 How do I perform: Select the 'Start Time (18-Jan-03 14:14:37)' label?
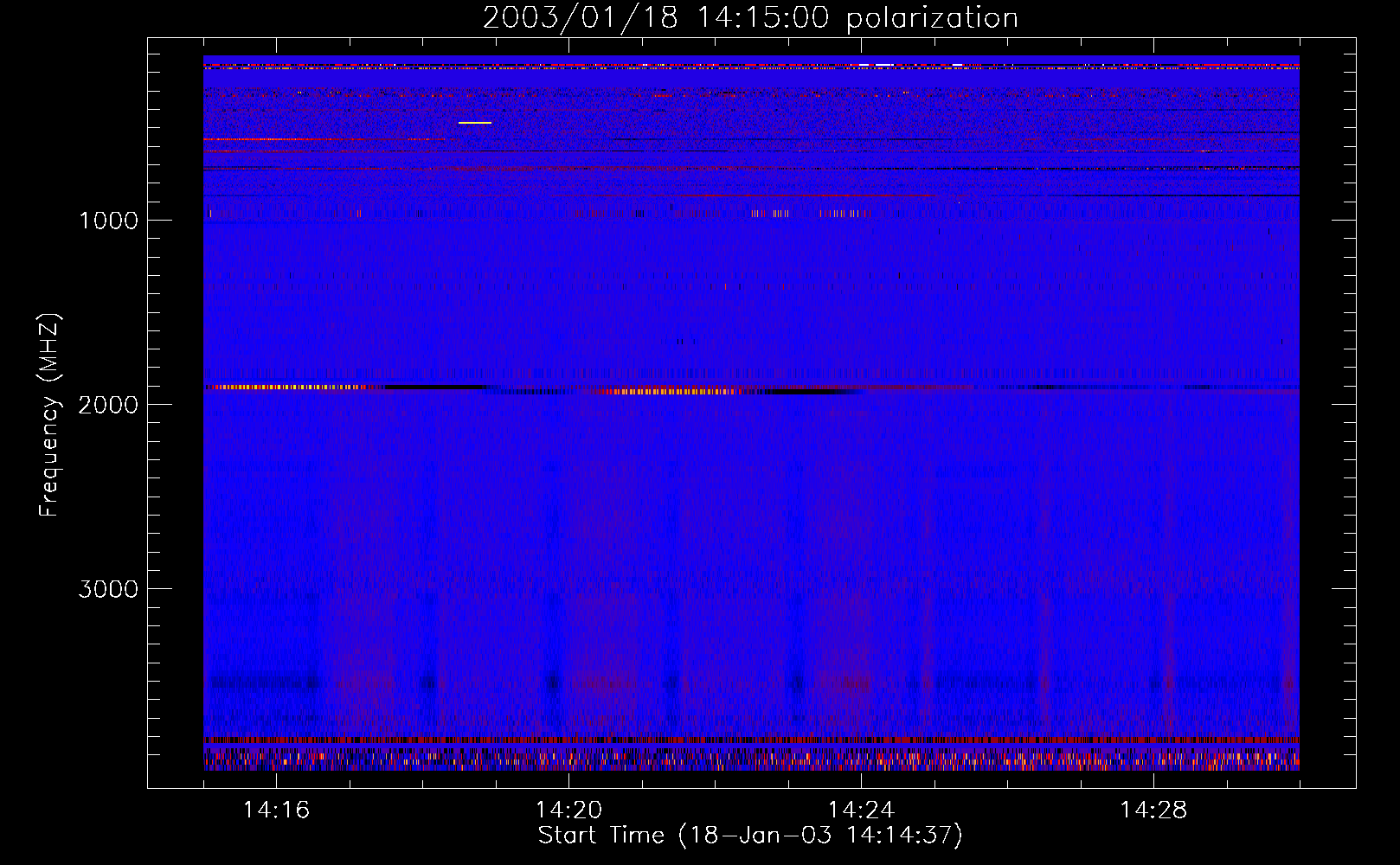pos(750,836)
